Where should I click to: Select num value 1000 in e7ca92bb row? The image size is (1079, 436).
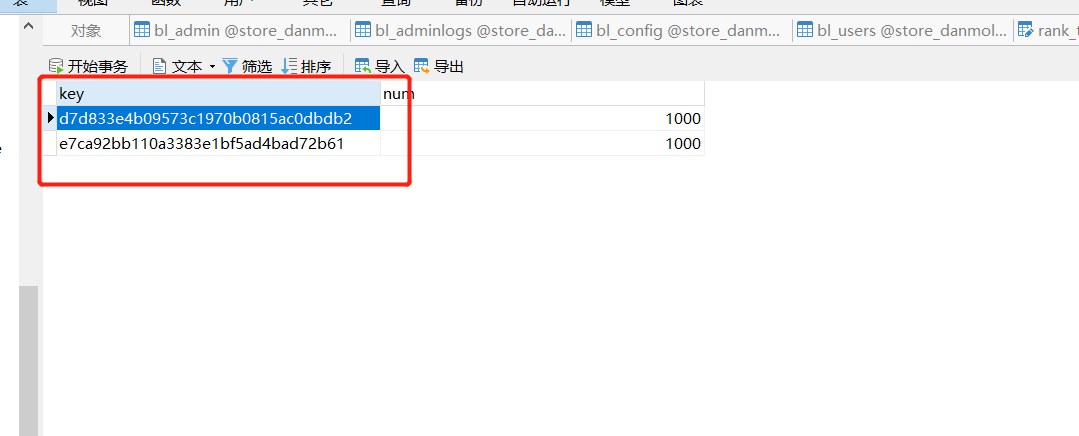click(x=542, y=143)
